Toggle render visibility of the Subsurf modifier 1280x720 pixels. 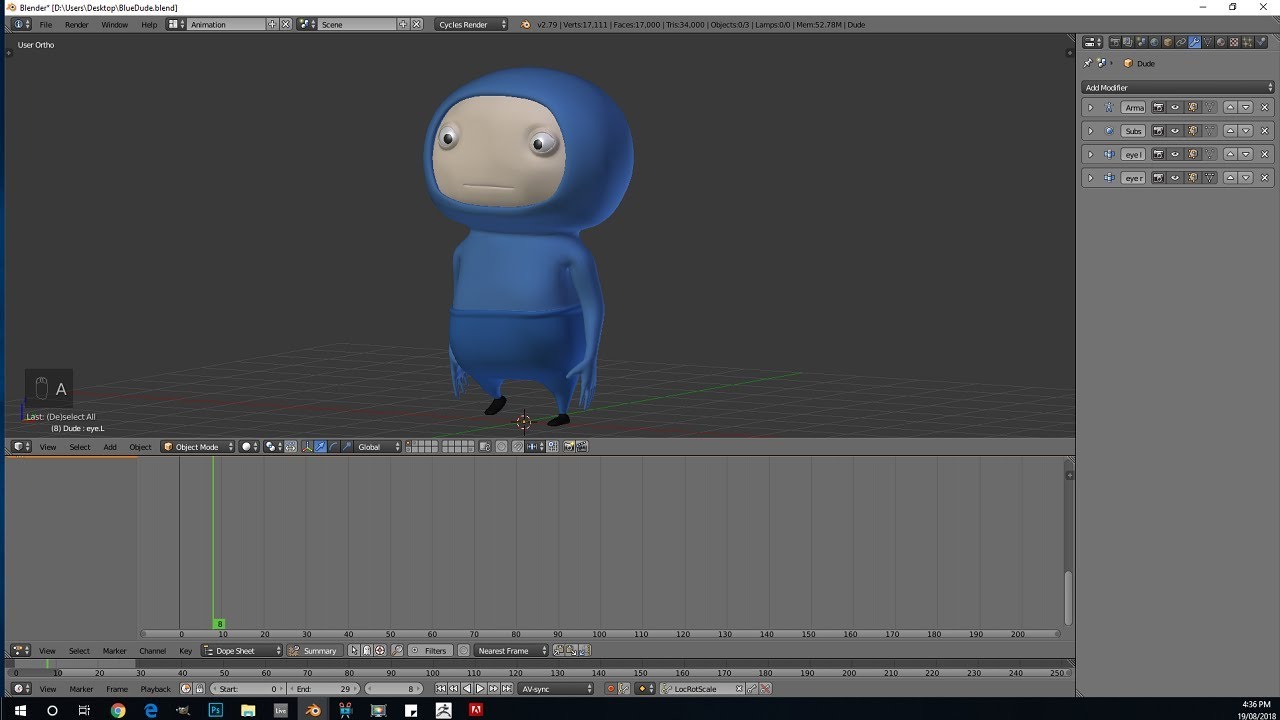[1158, 131]
